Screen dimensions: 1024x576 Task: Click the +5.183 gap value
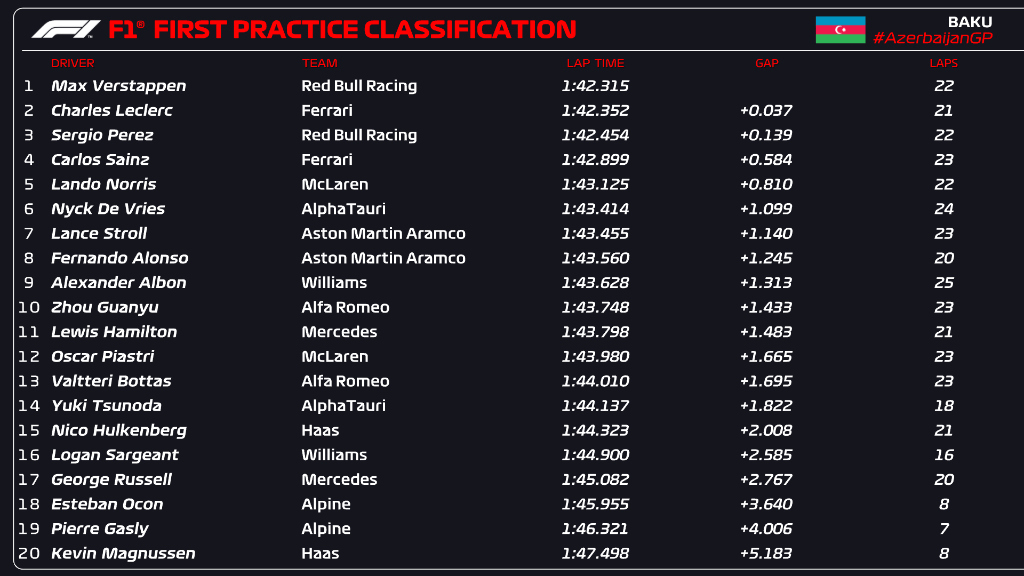tap(766, 553)
